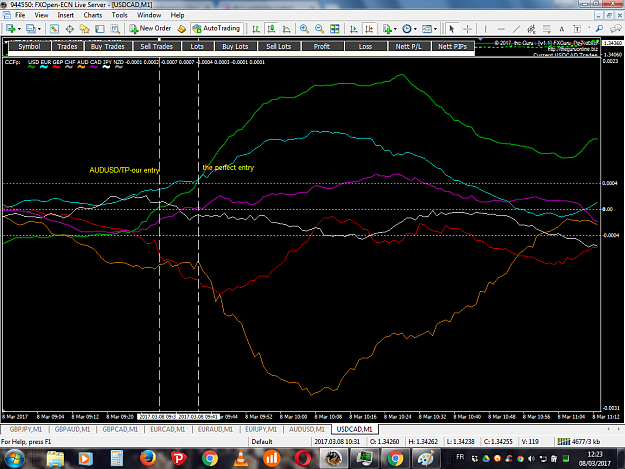Viewport: 625px width, 469px height.
Task: Select the Crosshair tool
Action: click(467, 29)
